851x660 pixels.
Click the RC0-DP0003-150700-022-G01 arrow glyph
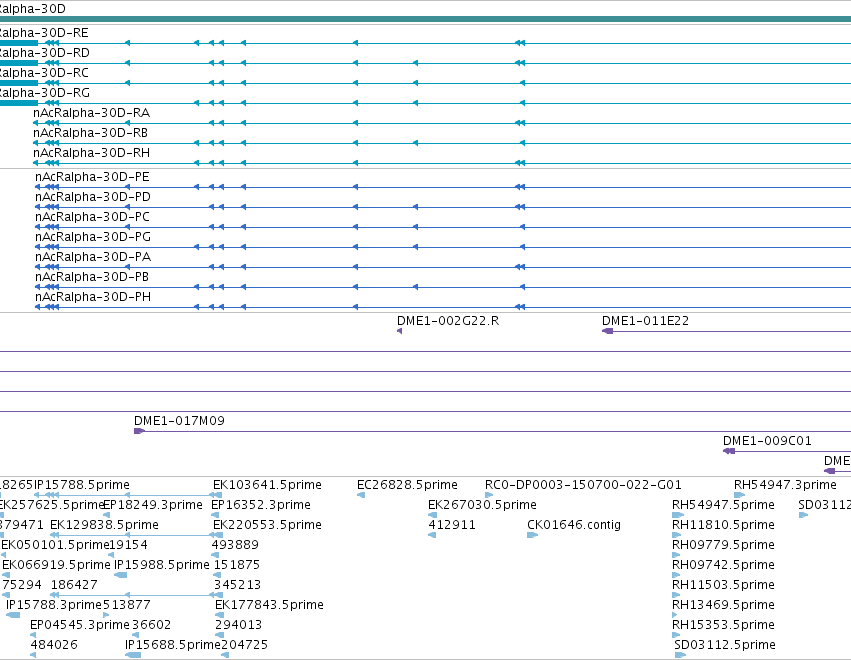pyautogui.click(x=489, y=495)
